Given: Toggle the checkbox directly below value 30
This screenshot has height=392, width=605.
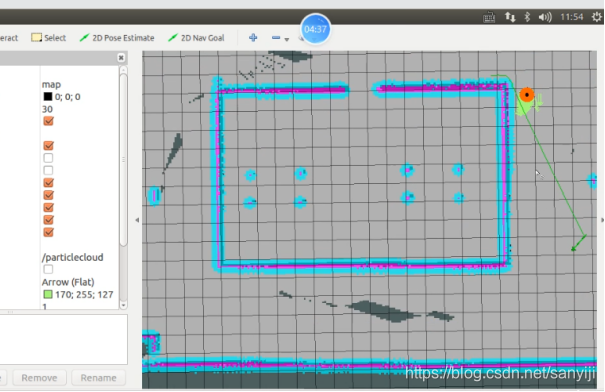Looking at the screenshot, I should point(48,121).
